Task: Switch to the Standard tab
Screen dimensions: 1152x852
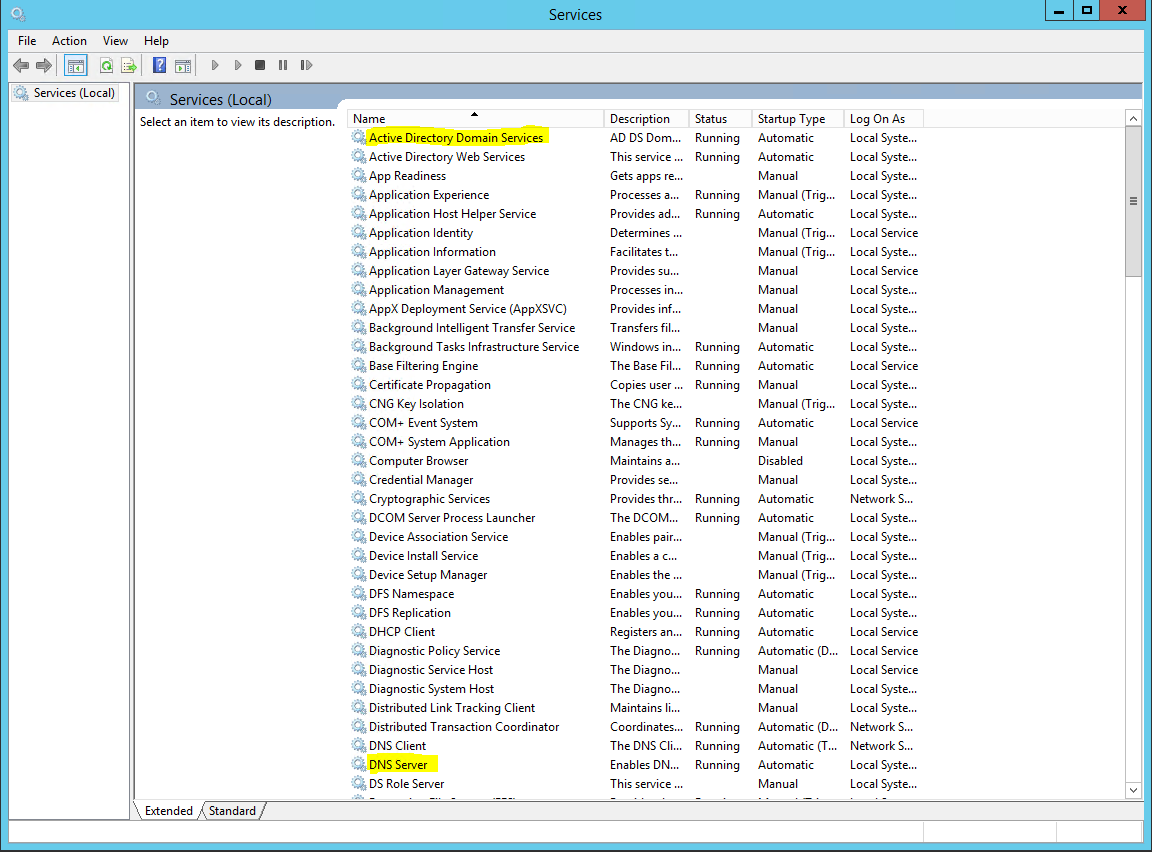Action: [x=232, y=811]
